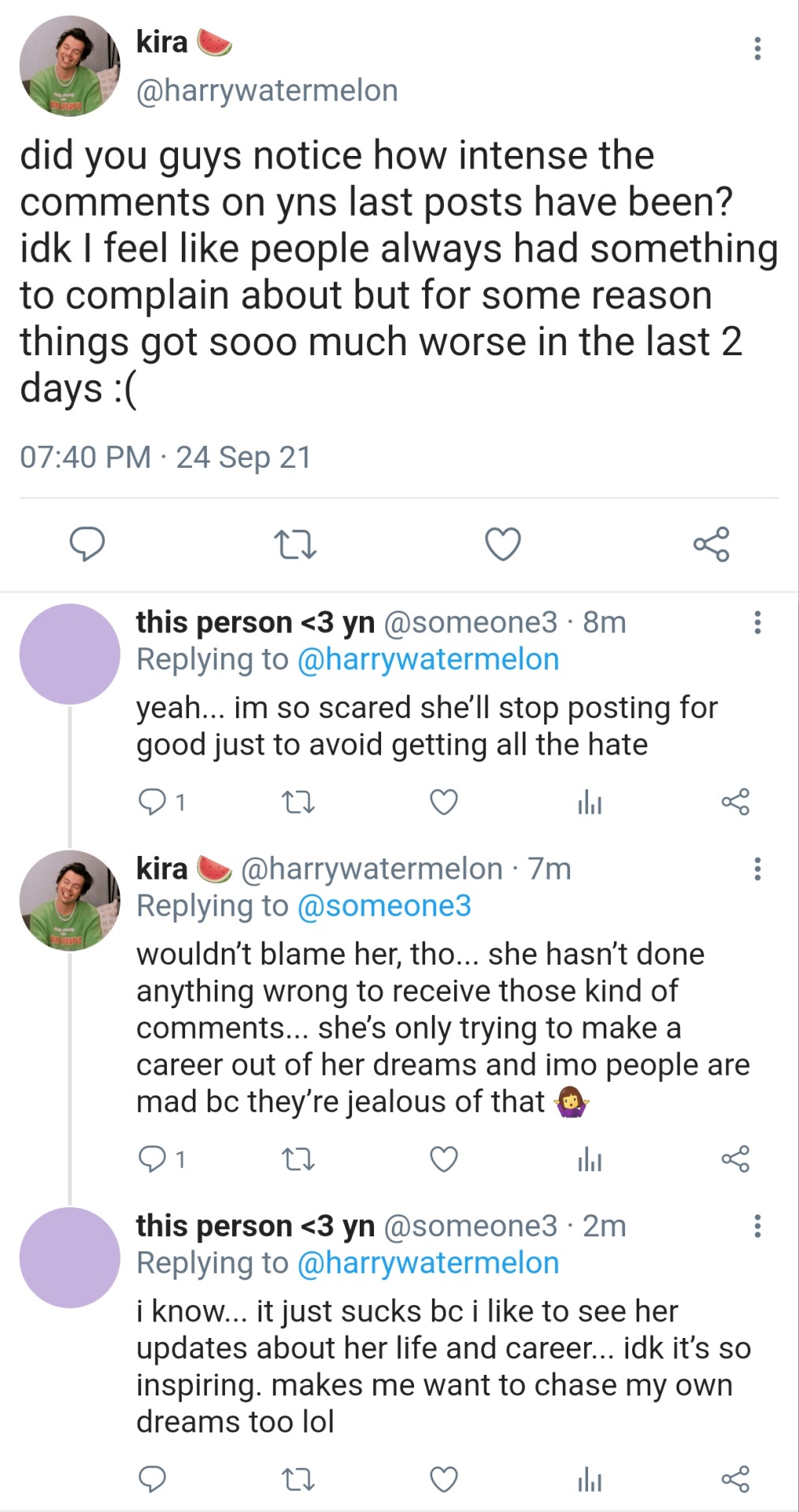Viewport: 799px width, 1512px height.
Task: Open someone3's purple avatar on the last reply
Action: 70,1258
